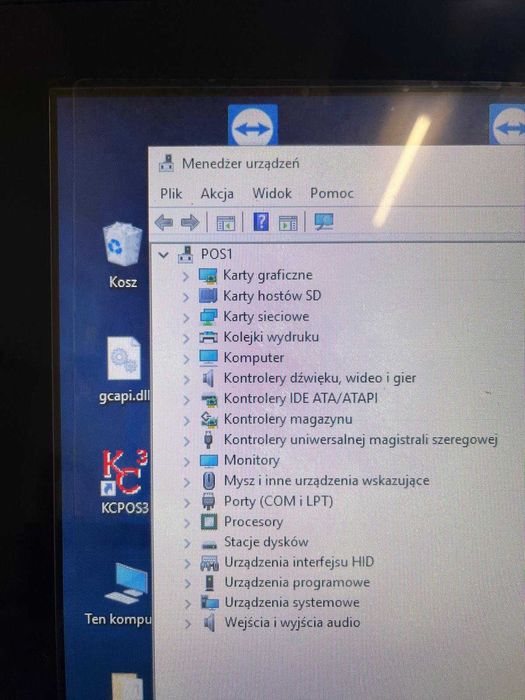Click the Kolejki wydruku printer icon

tap(208, 338)
